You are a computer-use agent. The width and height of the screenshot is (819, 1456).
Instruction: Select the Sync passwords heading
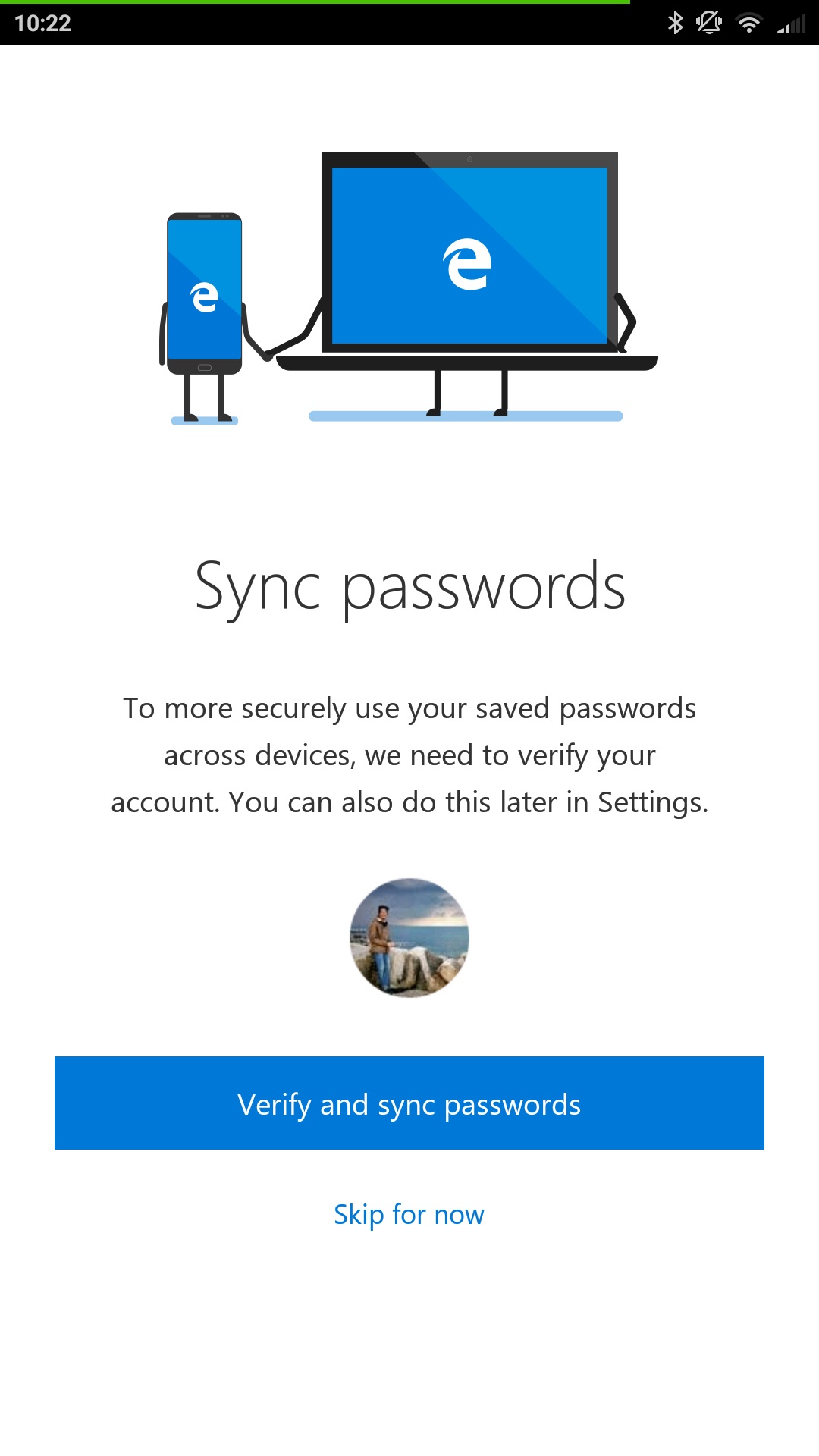point(409,588)
